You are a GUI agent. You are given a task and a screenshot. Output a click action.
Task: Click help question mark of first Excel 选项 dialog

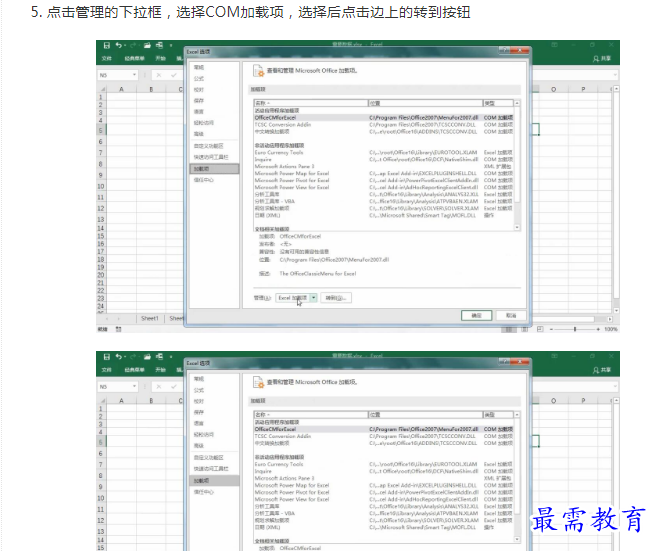tap(504, 50)
